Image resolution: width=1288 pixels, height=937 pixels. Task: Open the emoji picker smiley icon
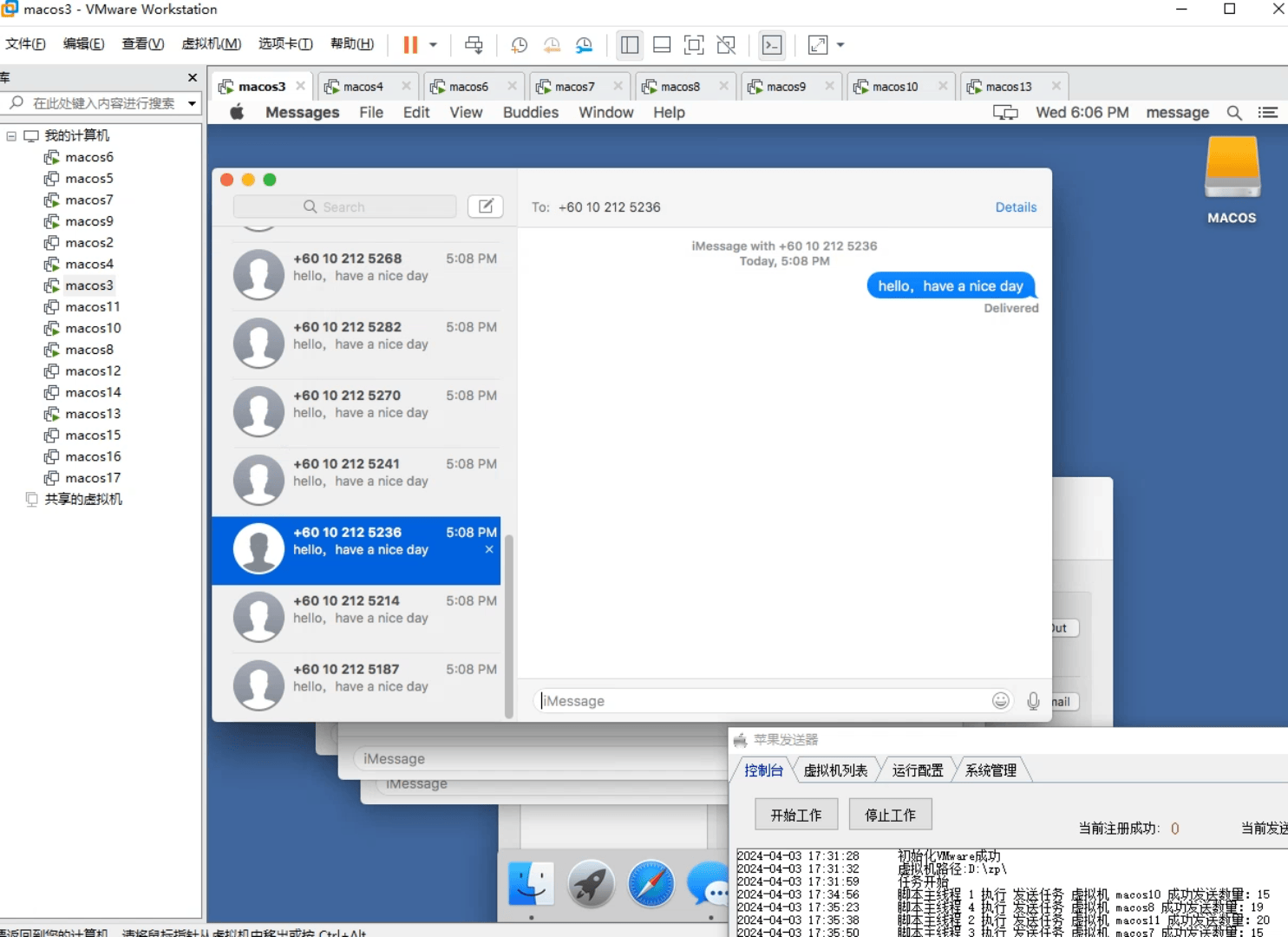click(x=1001, y=701)
